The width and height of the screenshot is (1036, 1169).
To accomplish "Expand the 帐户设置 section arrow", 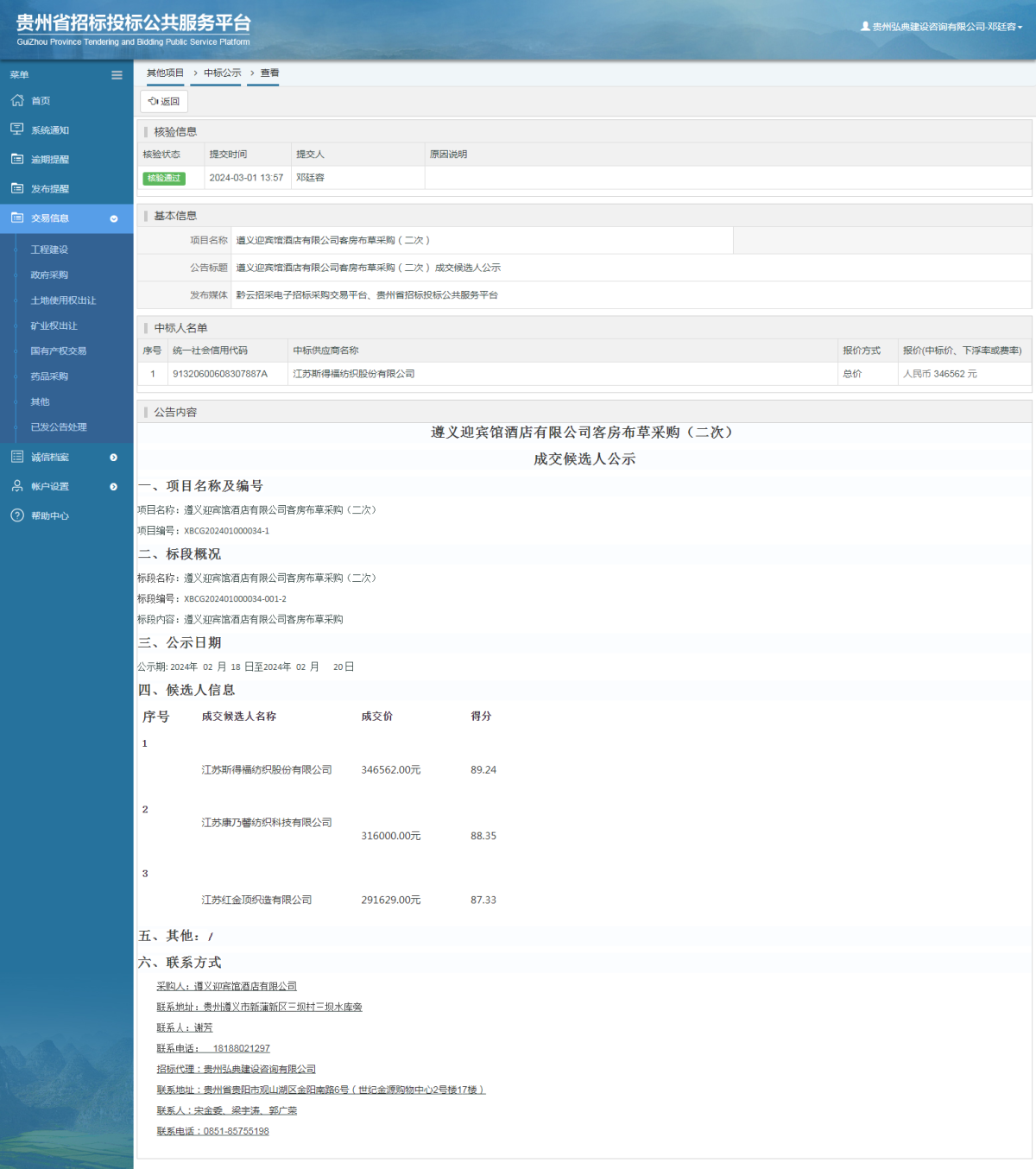I will pyautogui.click(x=114, y=487).
